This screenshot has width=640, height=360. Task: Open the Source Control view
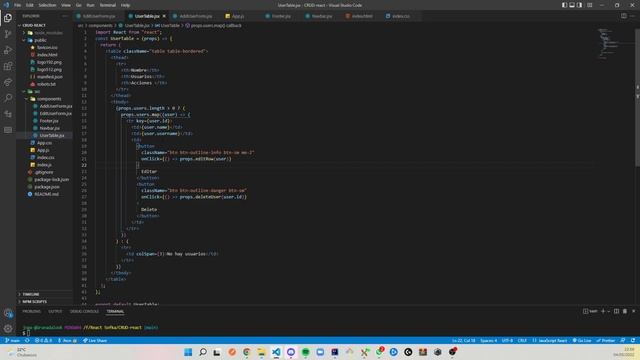pos(8,34)
